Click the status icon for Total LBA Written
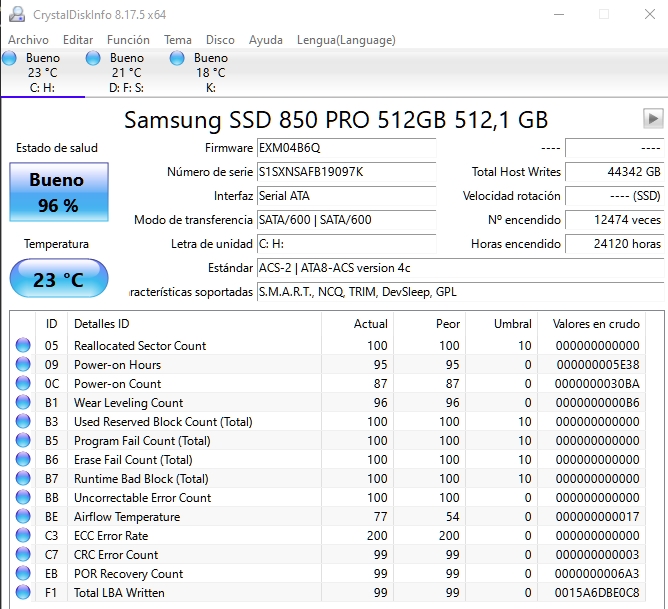The image size is (668, 609). (x=23, y=592)
